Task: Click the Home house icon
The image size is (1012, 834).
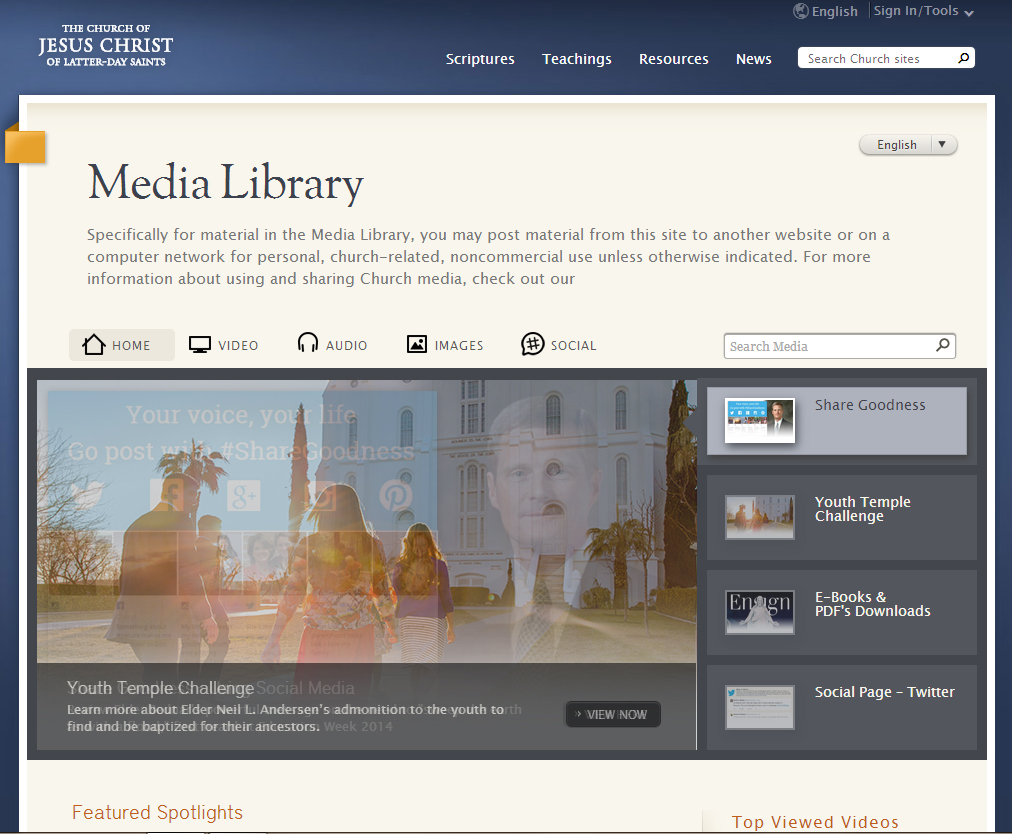Action: [94, 345]
